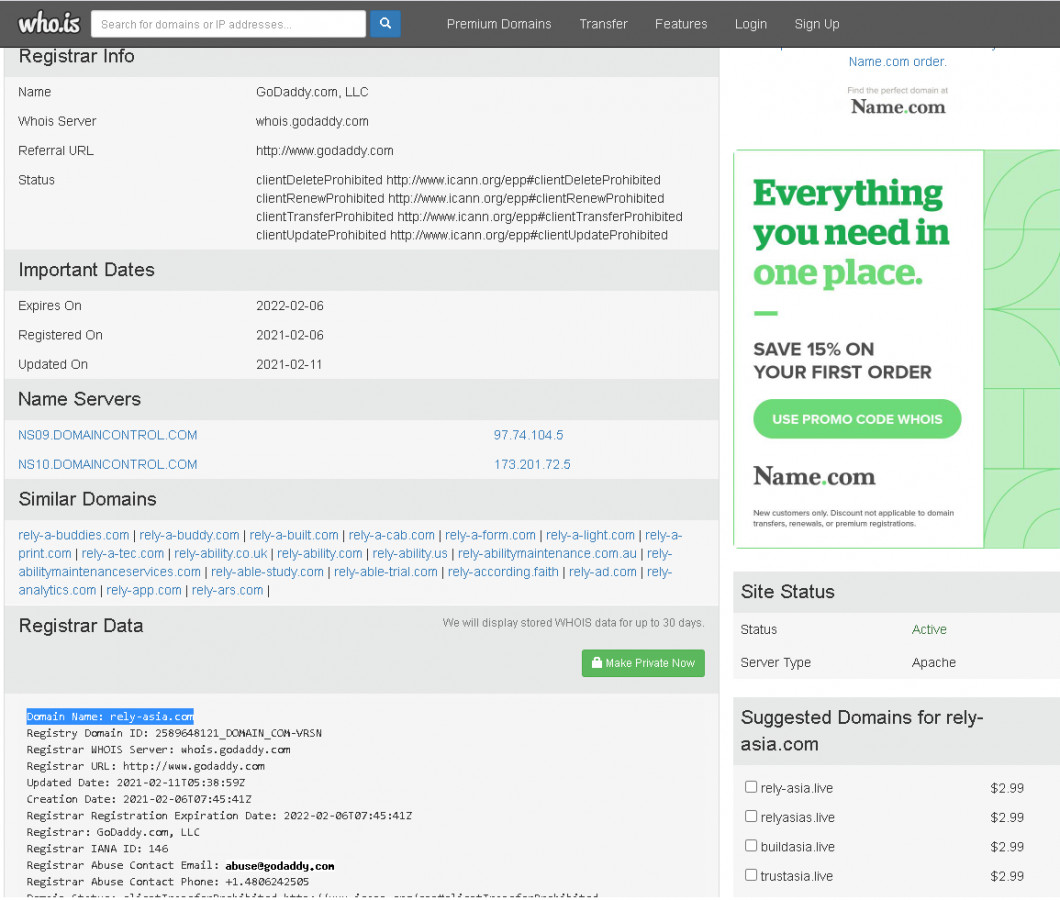Screen dimensions: 1060x900
Task: Click Expires On date 2022-02-06
Action: (289, 306)
